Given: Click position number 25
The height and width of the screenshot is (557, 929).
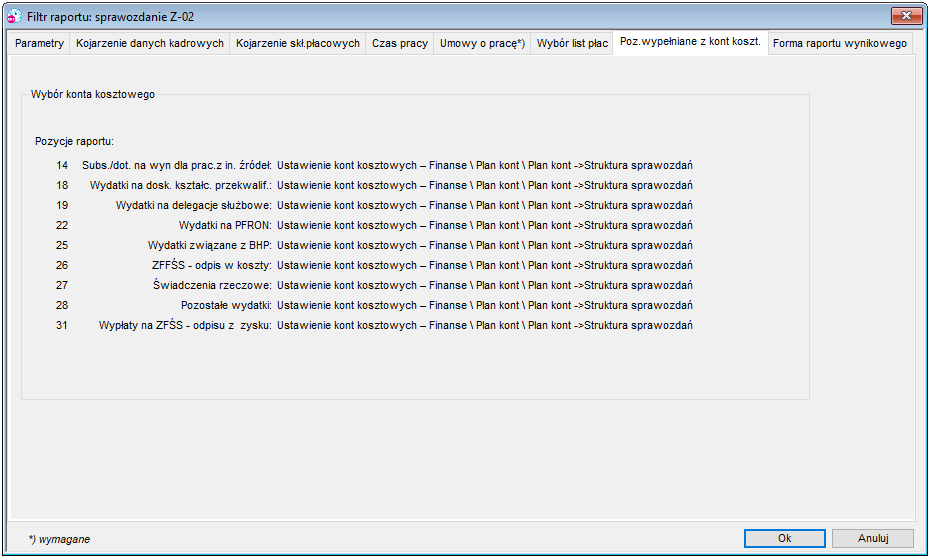Looking at the screenshot, I should (62, 245).
